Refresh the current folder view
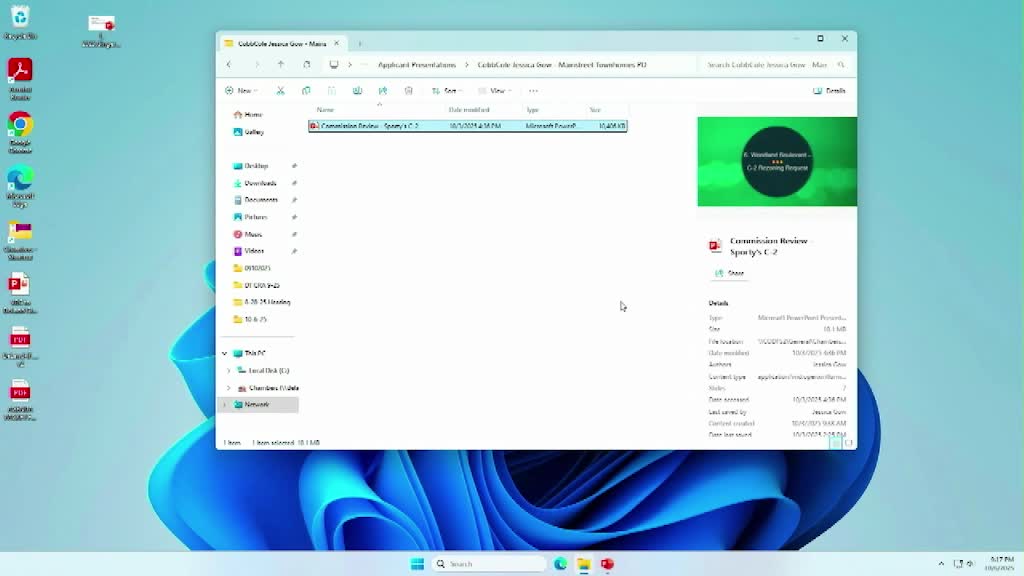 307,65
